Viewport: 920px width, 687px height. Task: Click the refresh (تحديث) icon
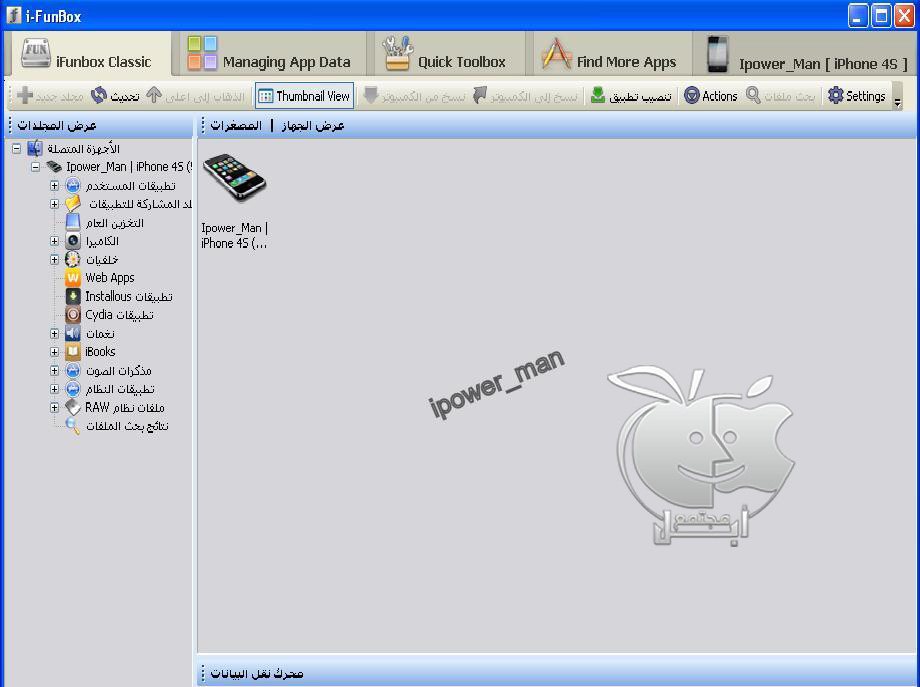click(99, 95)
